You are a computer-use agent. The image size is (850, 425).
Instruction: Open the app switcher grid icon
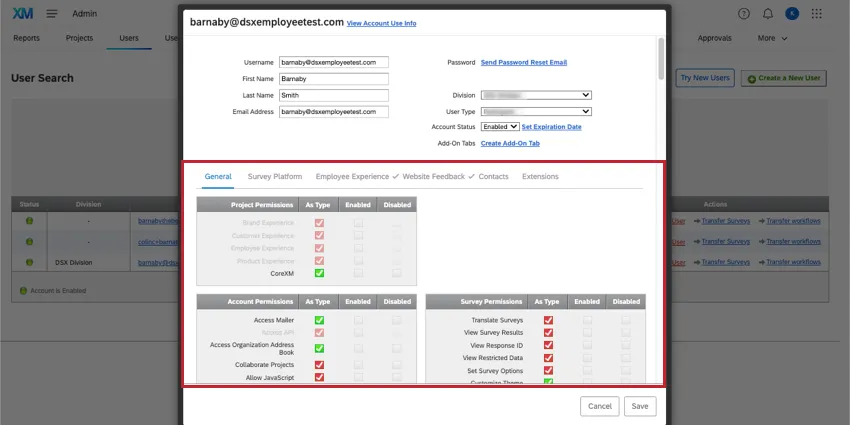pos(817,14)
